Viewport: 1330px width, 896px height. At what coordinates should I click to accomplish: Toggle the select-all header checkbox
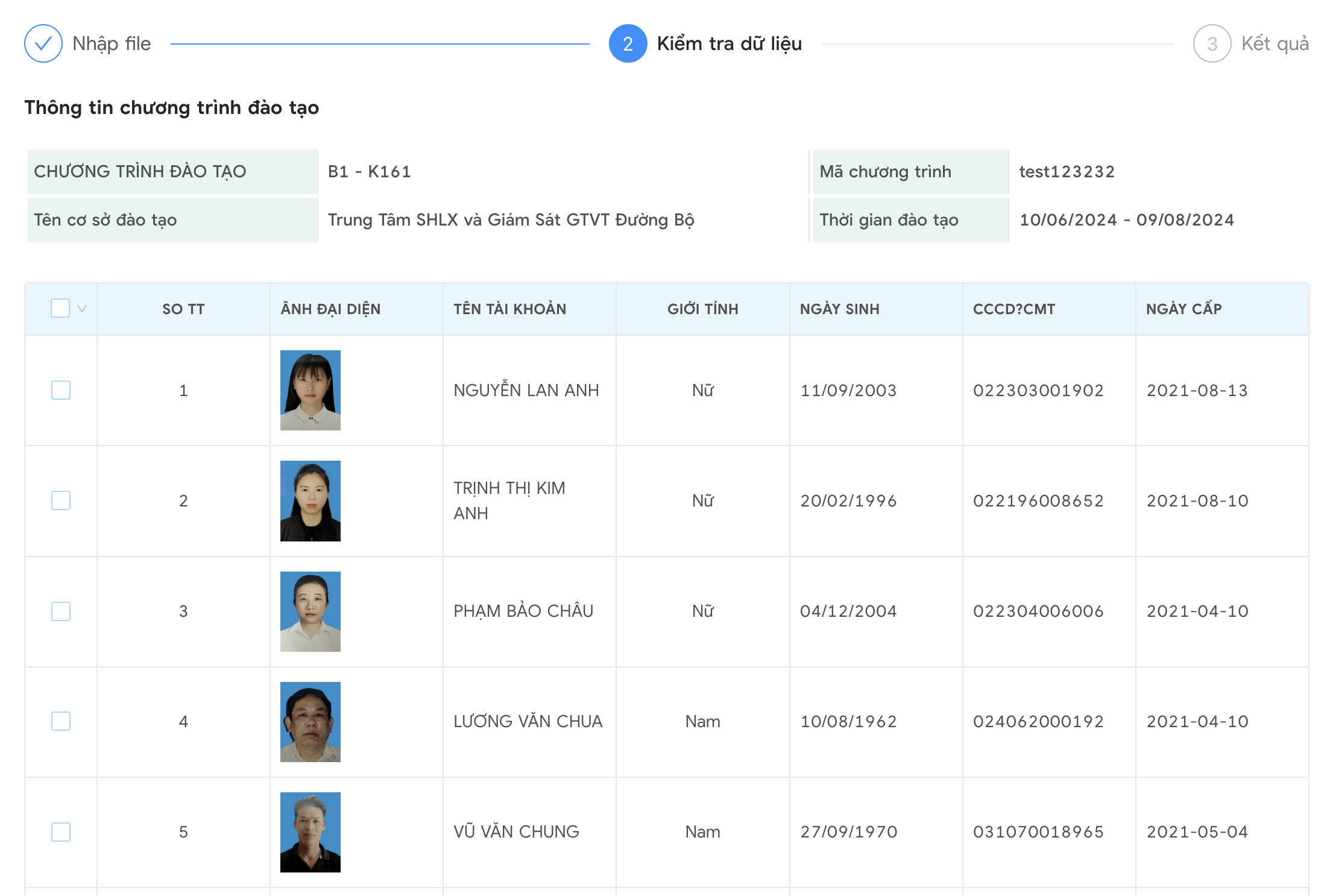click(60, 308)
